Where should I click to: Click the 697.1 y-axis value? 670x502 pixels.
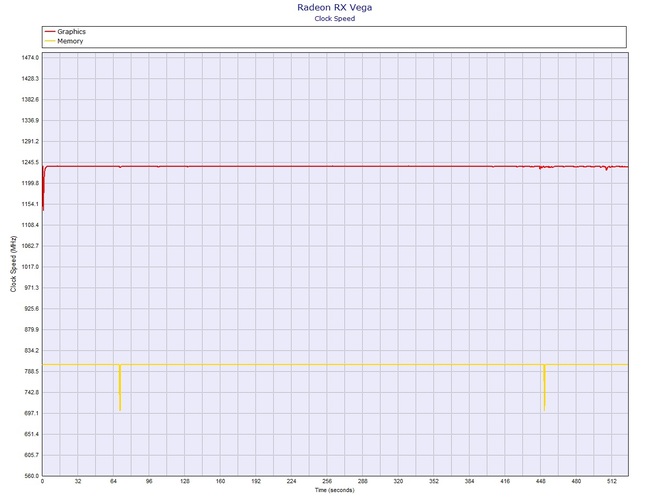tap(31, 413)
